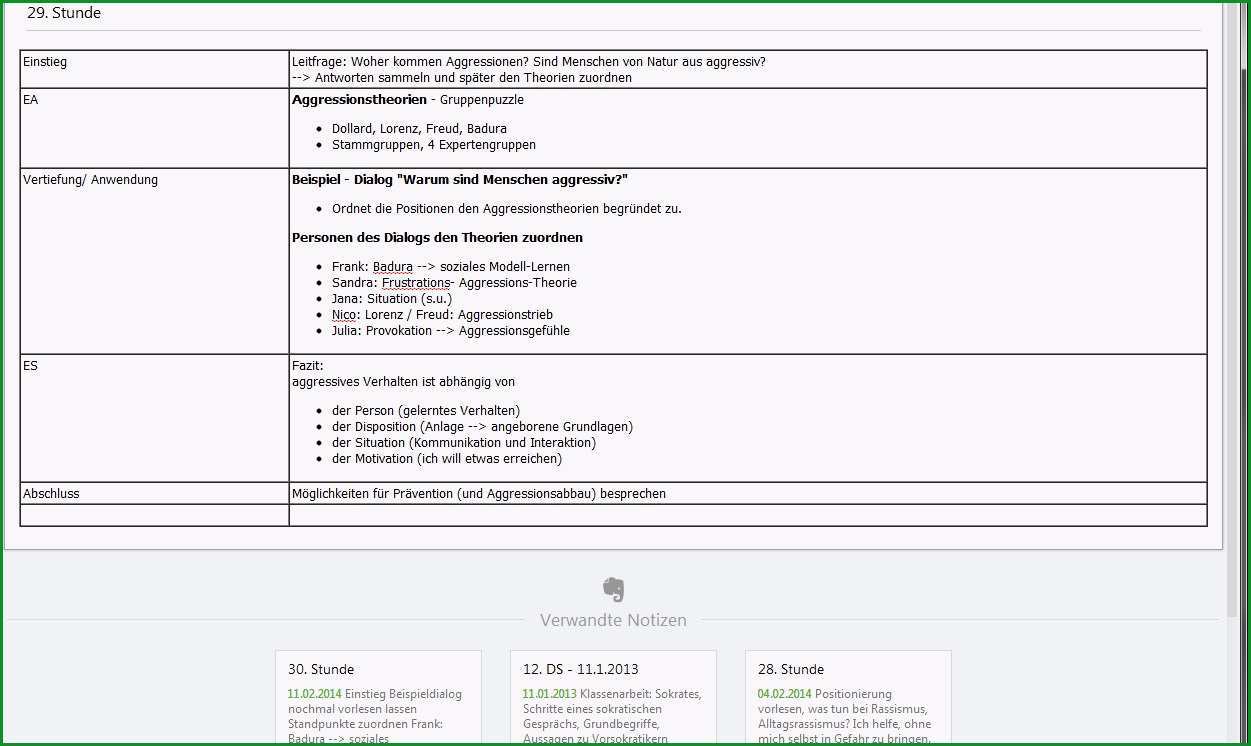The width and height of the screenshot is (1251, 746).
Task: Click the line "--> Antworten sammeln und später den Theorien zuordnen"
Action: [x=462, y=78]
